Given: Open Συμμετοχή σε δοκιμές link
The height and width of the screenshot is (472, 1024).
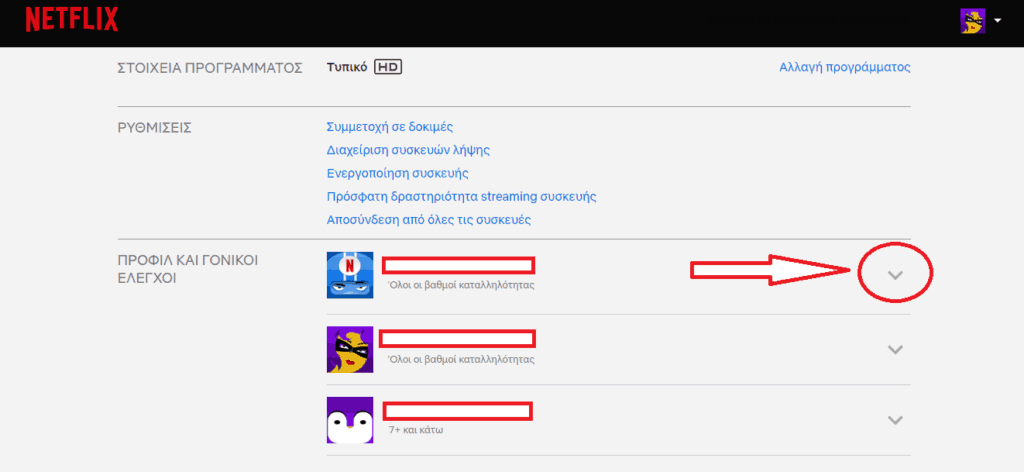Looking at the screenshot, I should point(390,127).
